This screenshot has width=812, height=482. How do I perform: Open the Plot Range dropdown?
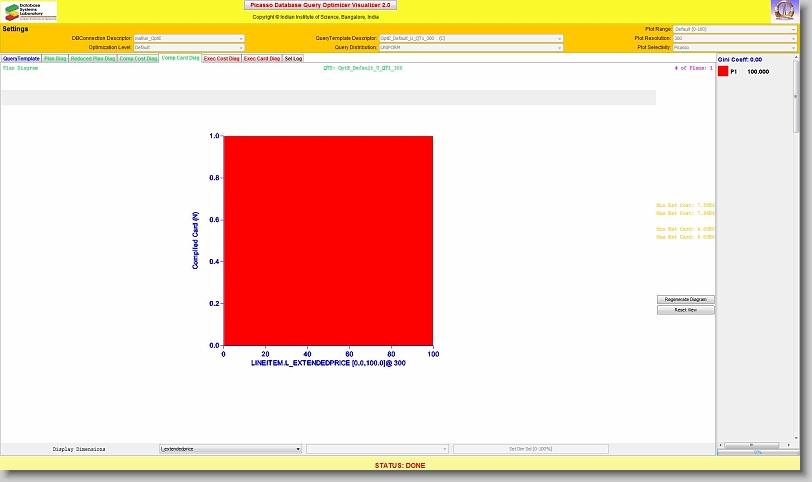(x=735, y=30)
